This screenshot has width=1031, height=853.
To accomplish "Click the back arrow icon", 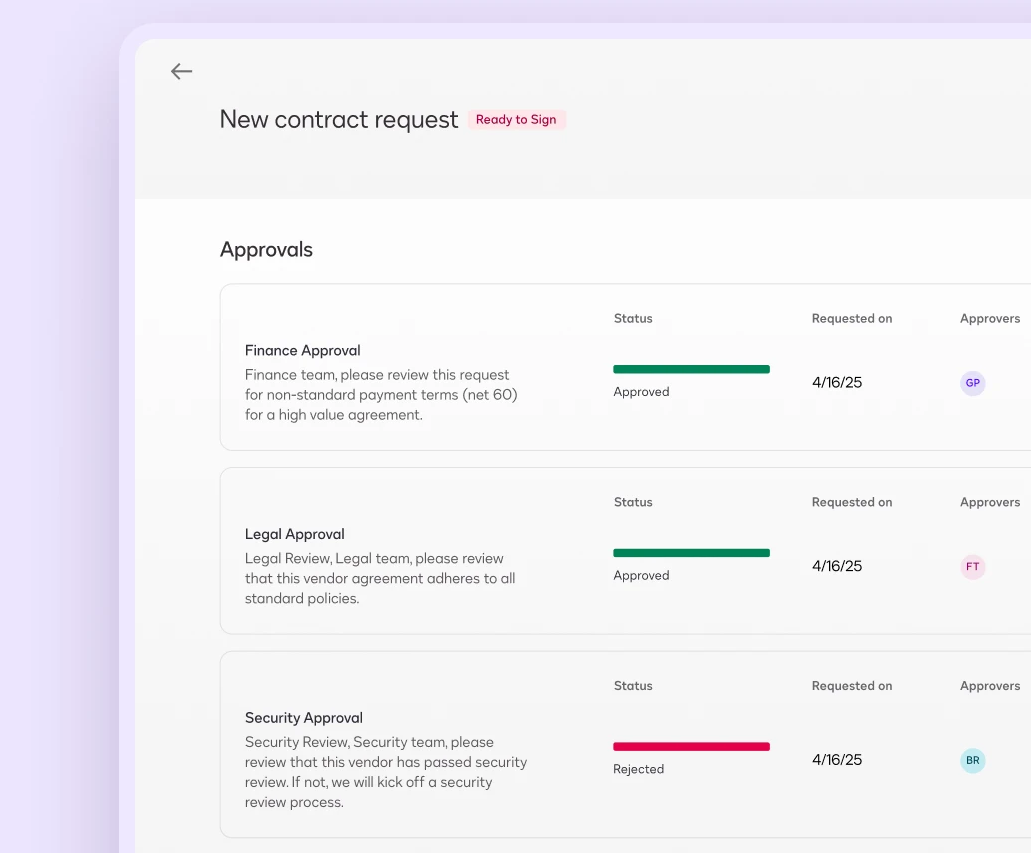I will click(x=181, y=71).
